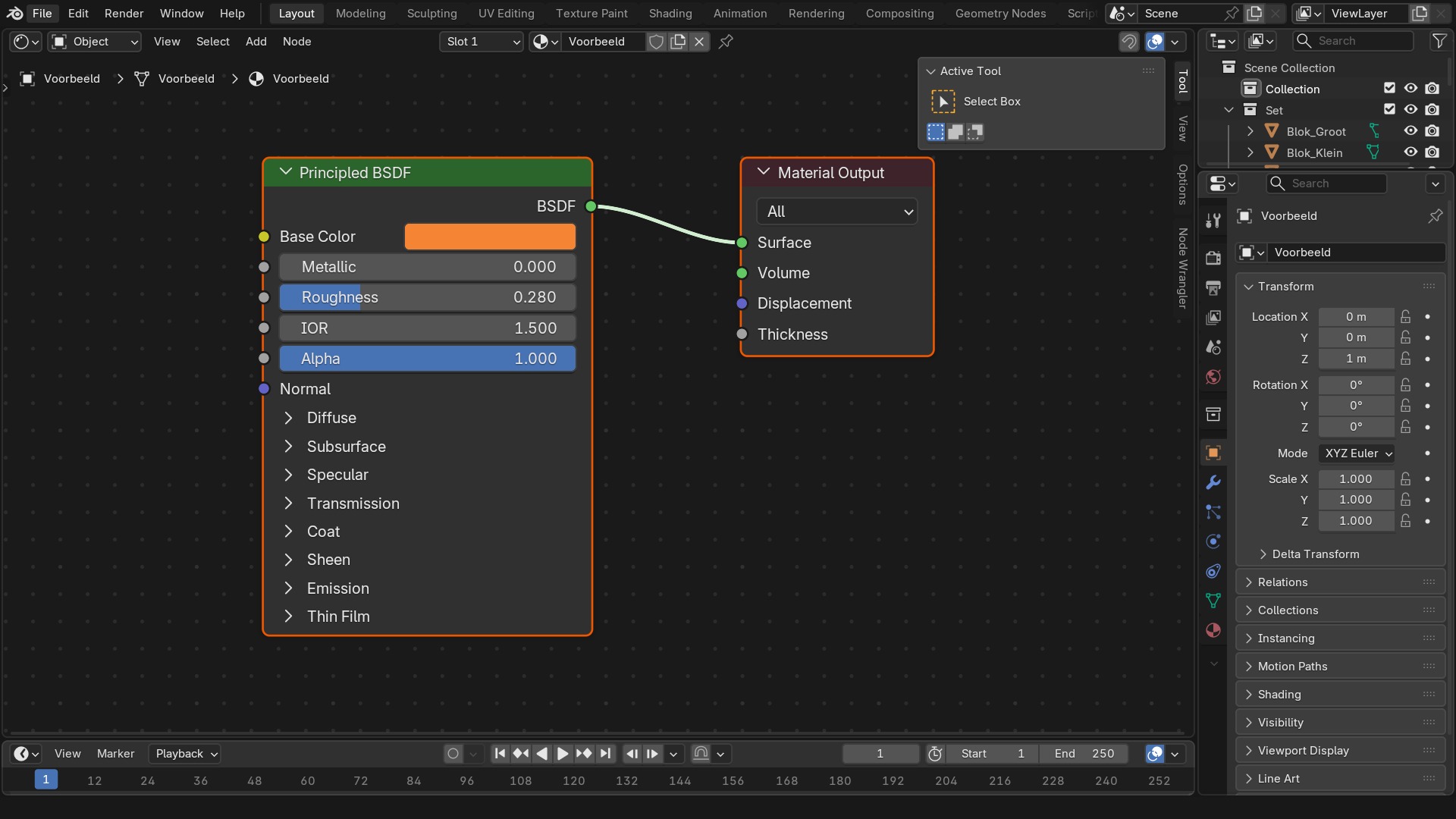
Task: Toggle render camera icon for Blok_Klein
Action: pos(1432,152)
